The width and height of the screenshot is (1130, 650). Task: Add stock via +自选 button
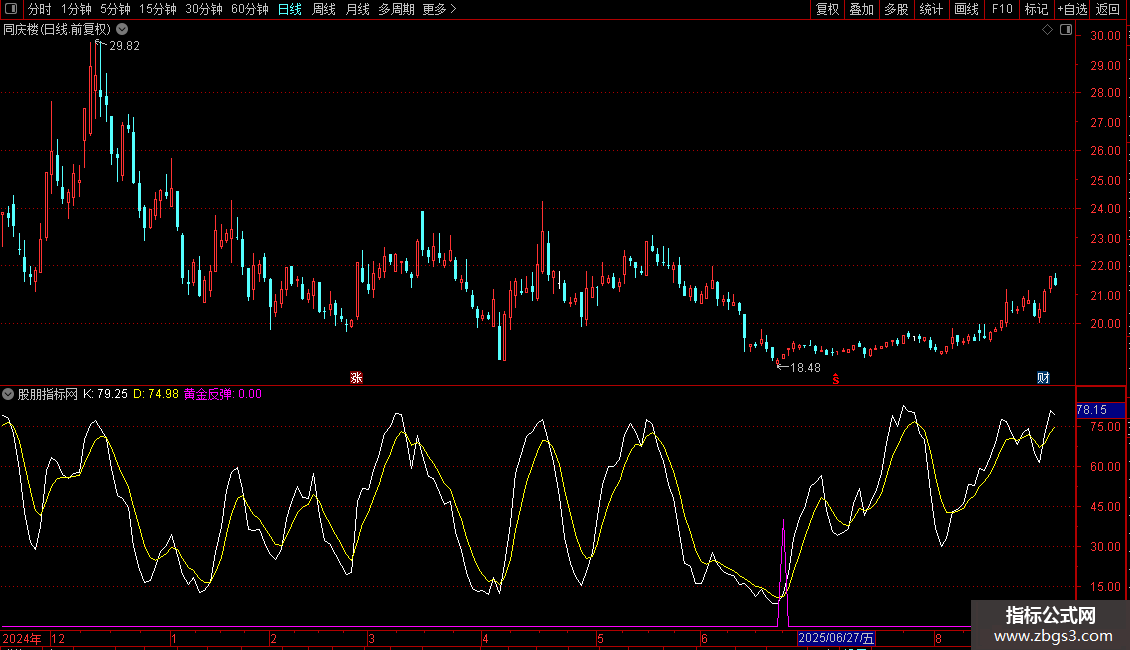(1072, 9)
